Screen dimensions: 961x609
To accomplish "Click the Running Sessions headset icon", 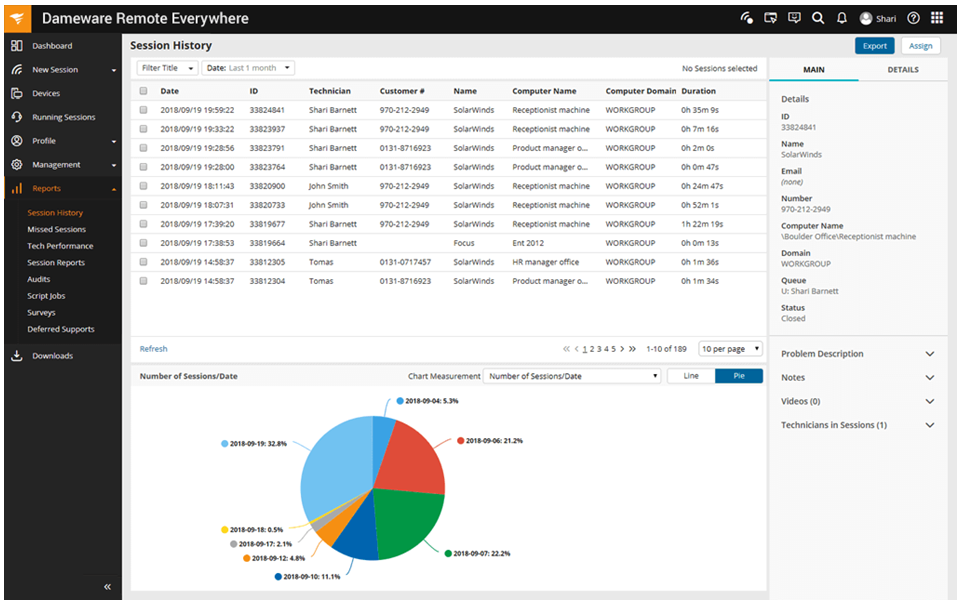I will [17, 117].
